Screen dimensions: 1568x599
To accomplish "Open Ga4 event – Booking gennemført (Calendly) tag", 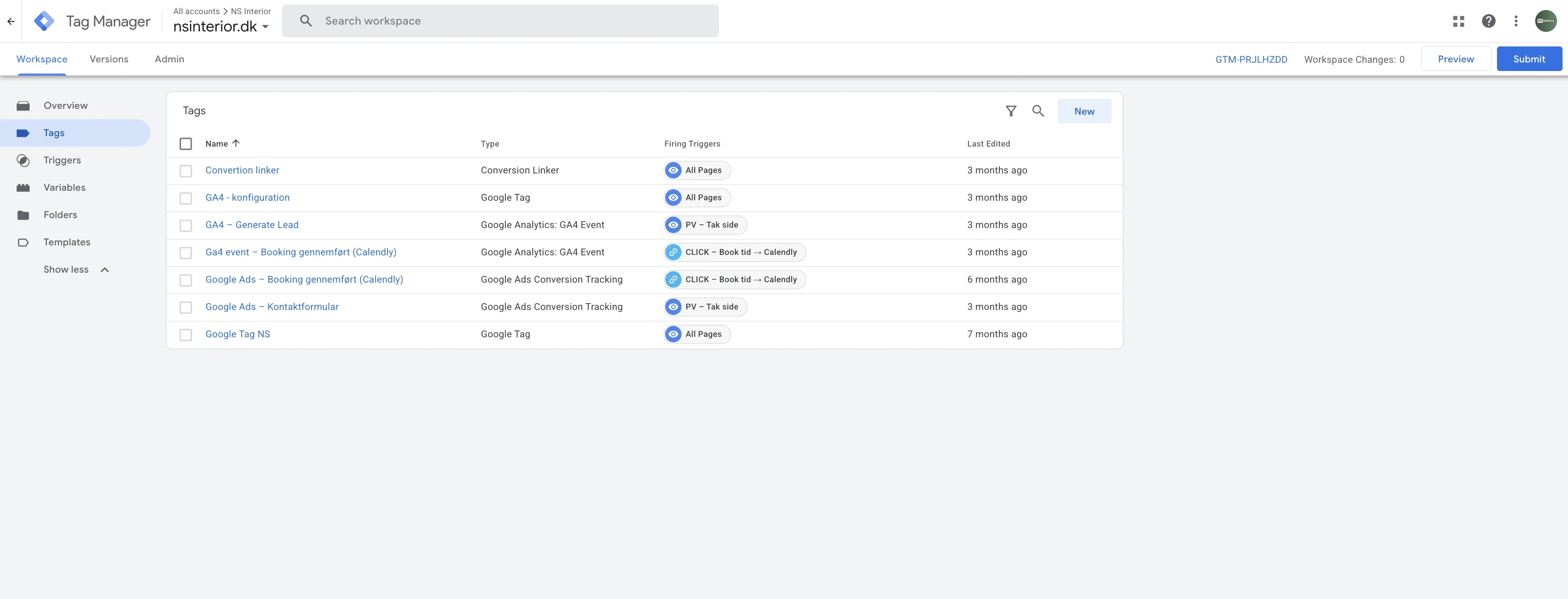I will [x=300, y=253].
